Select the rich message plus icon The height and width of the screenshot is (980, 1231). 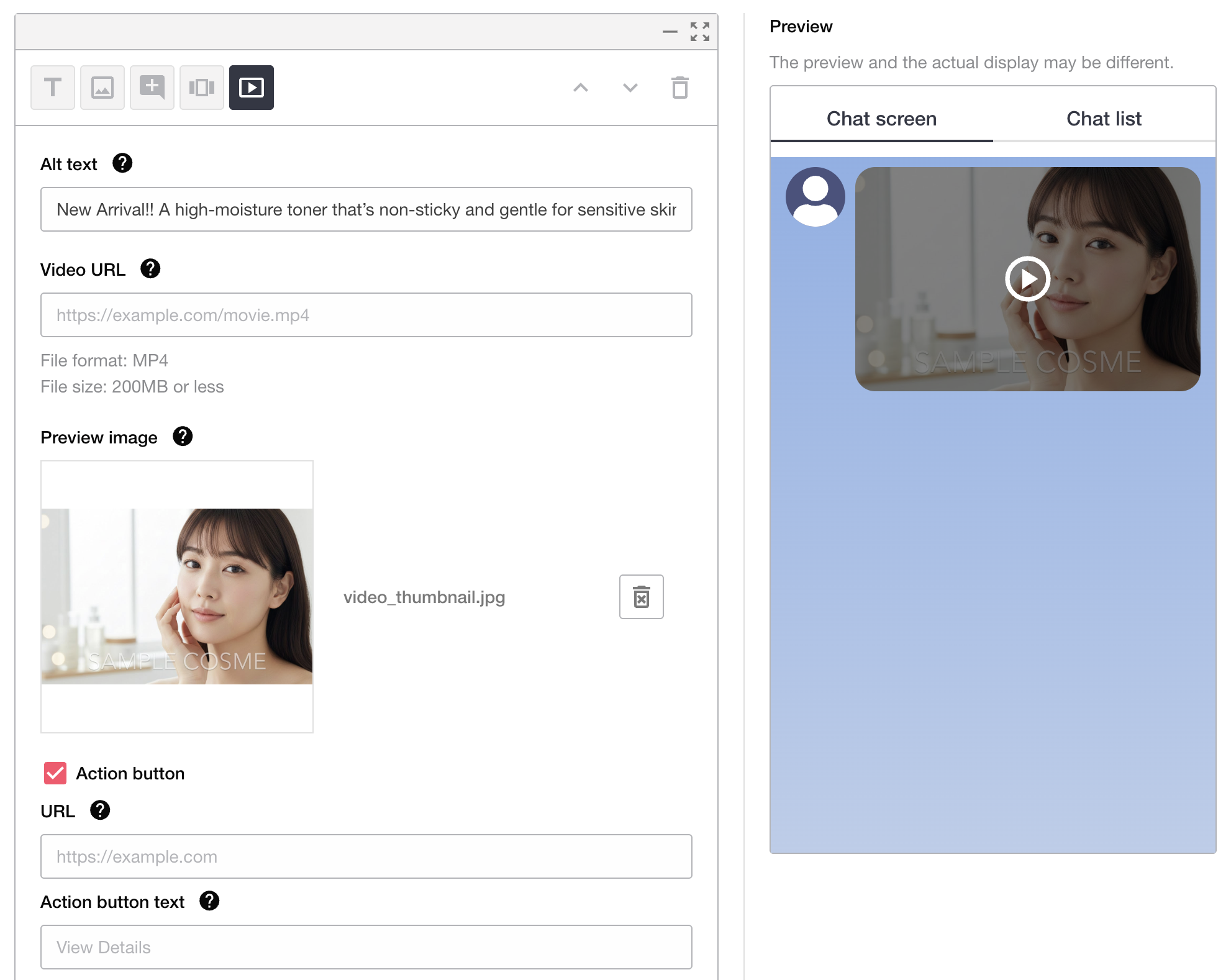[152, 88]
